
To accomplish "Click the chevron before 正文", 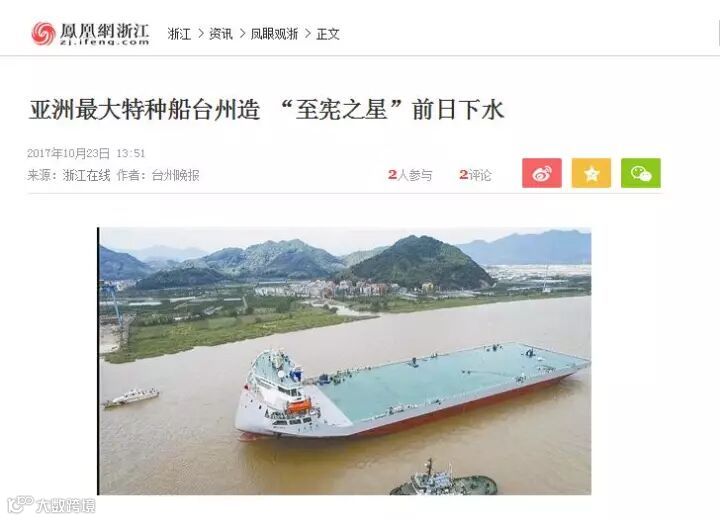I will 308,34.
